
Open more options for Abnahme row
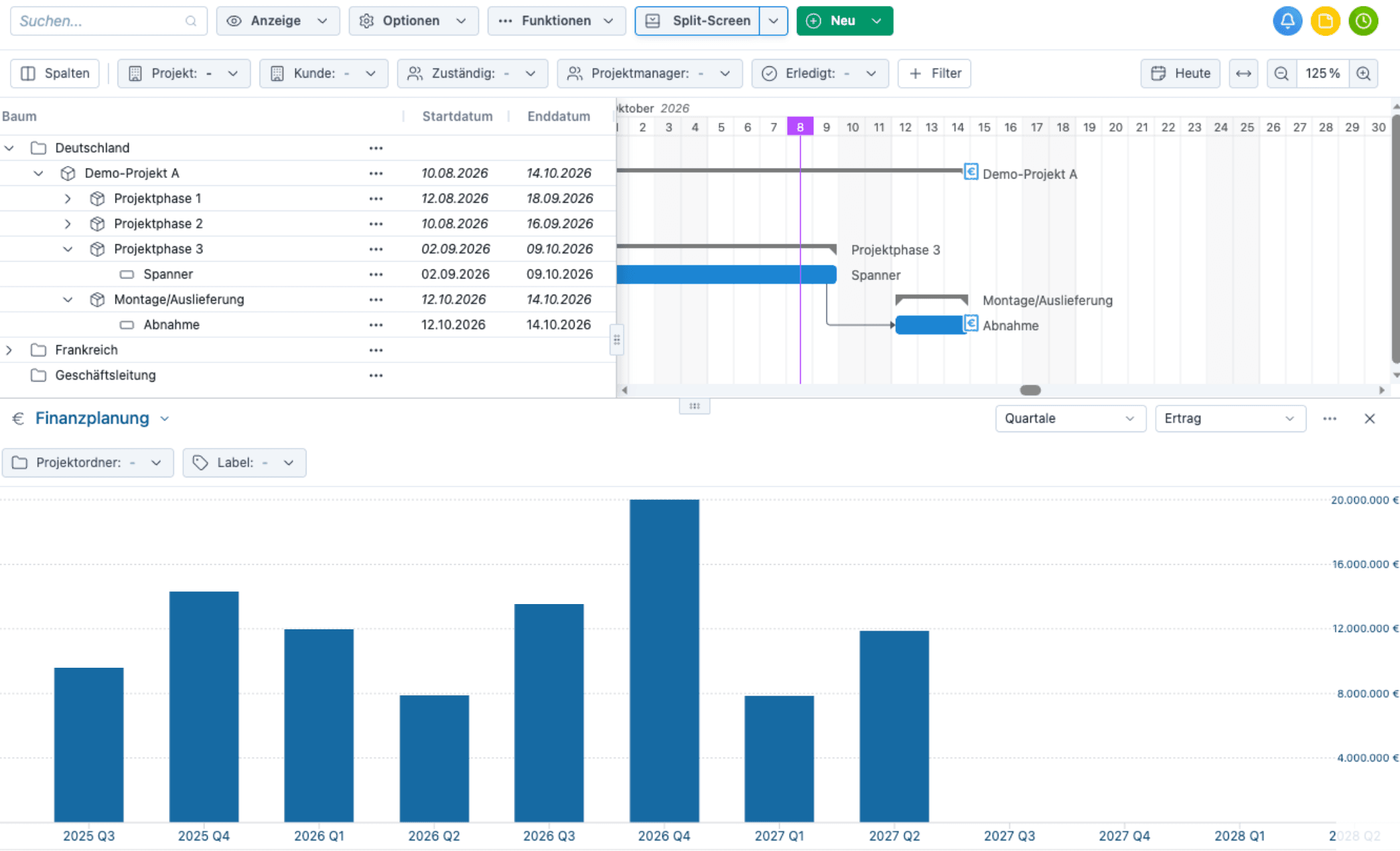click(x=376, y=325)
